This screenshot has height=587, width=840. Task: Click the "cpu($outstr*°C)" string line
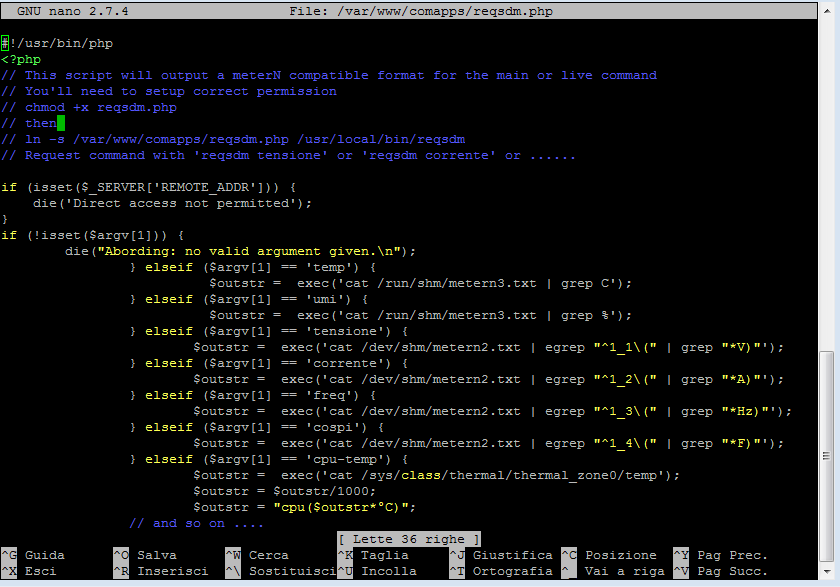(304, 507)
